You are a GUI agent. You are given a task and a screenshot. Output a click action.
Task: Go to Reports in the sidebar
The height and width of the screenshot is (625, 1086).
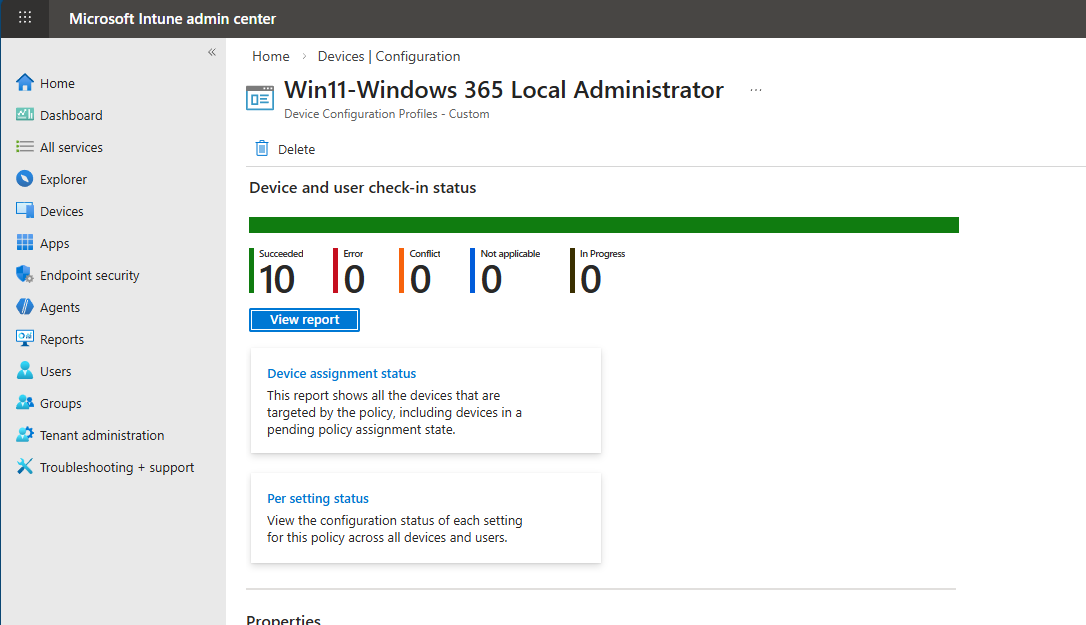[62, 339]
